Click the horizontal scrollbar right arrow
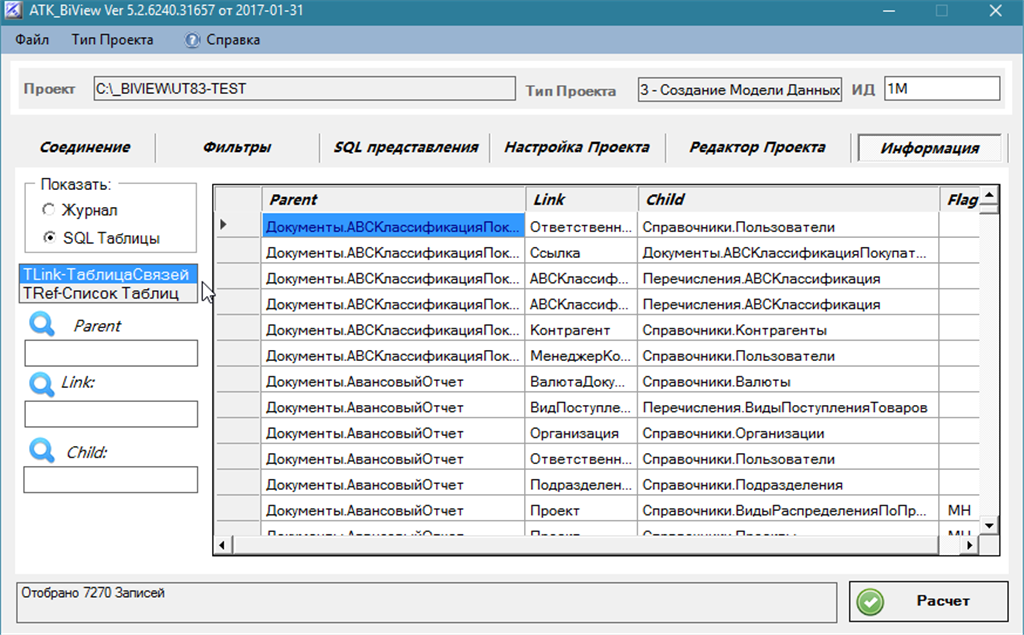This screenshot has height=635, width=1024. [970, 545]
